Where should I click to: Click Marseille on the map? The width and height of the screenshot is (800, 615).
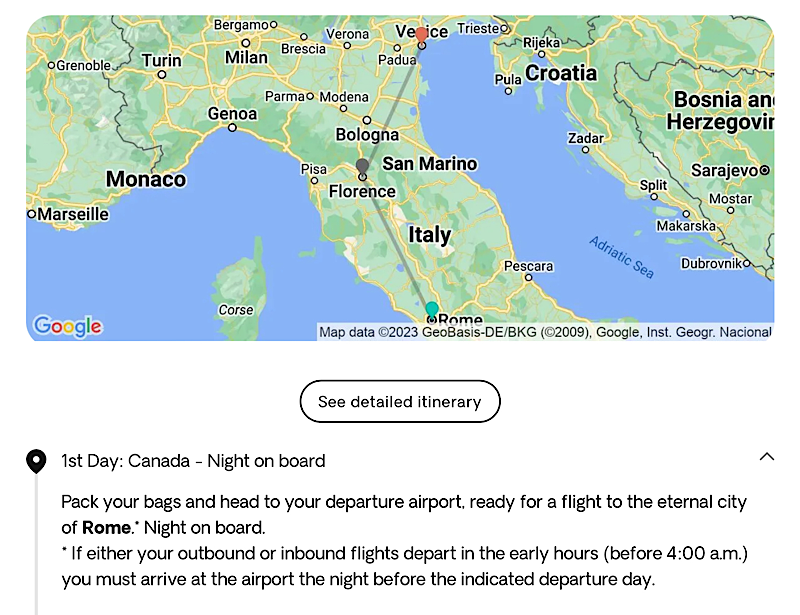pos(73,214)
